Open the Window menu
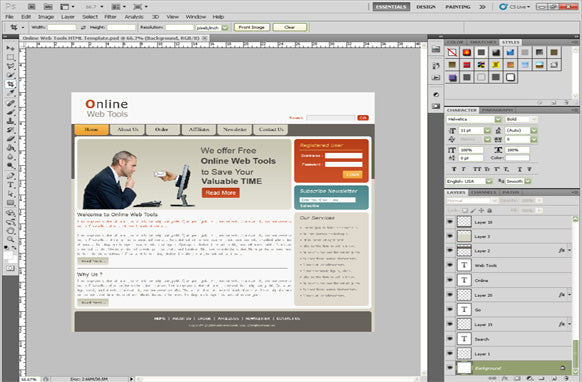Screen dimensions: 582x382 click(x=196, y=17)
